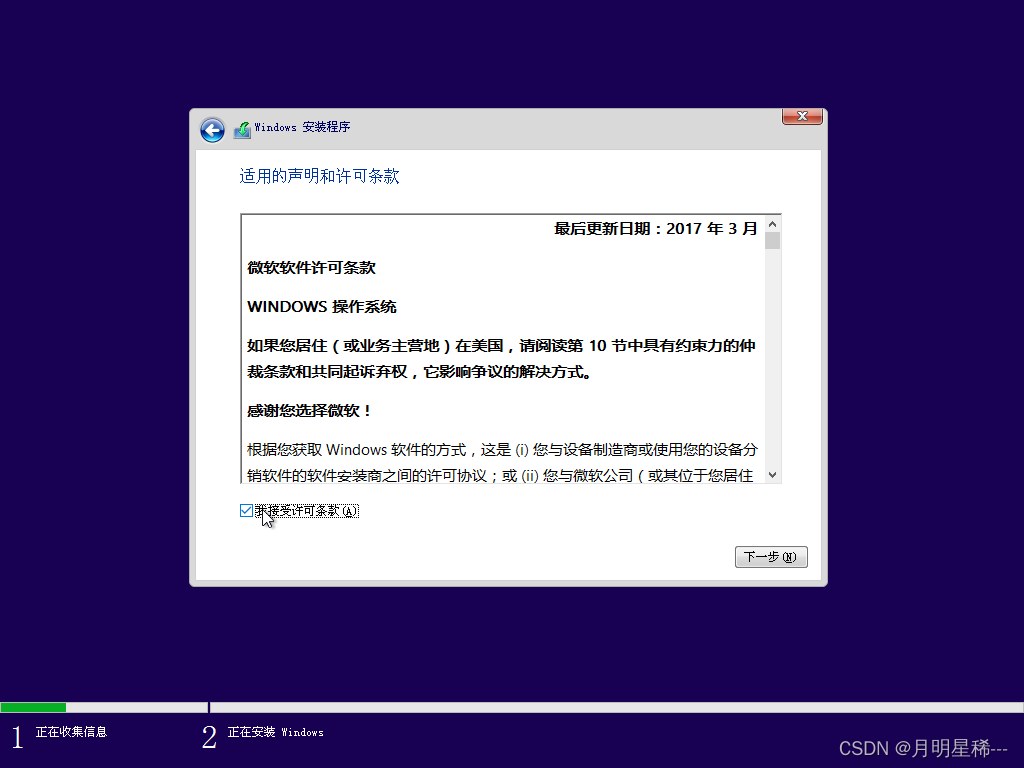Click the text 感谢您选择微软！
This screenshot has height=768, width=1024.
point(310,411)
